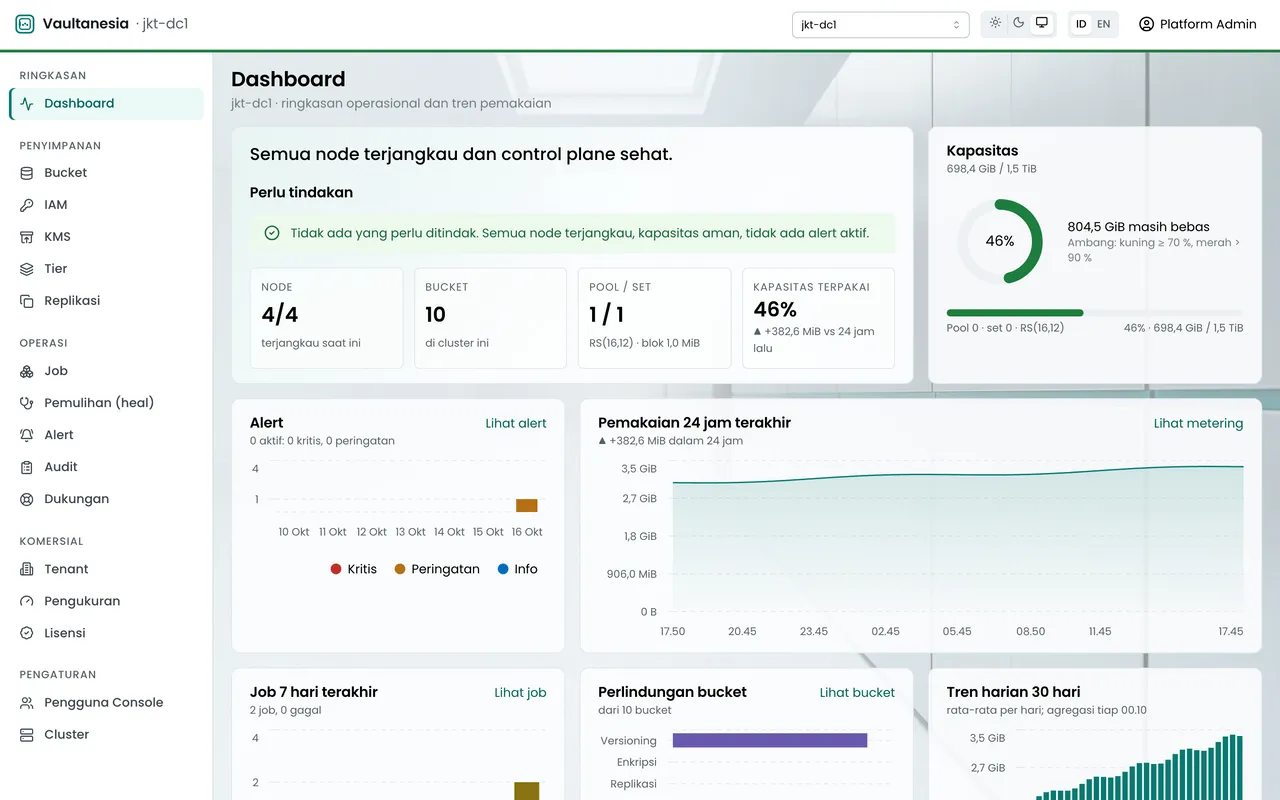Image resolution: width=1280 pixels, height=800 pixels.
Task: Click the IAM key icon
Action: 27,205
